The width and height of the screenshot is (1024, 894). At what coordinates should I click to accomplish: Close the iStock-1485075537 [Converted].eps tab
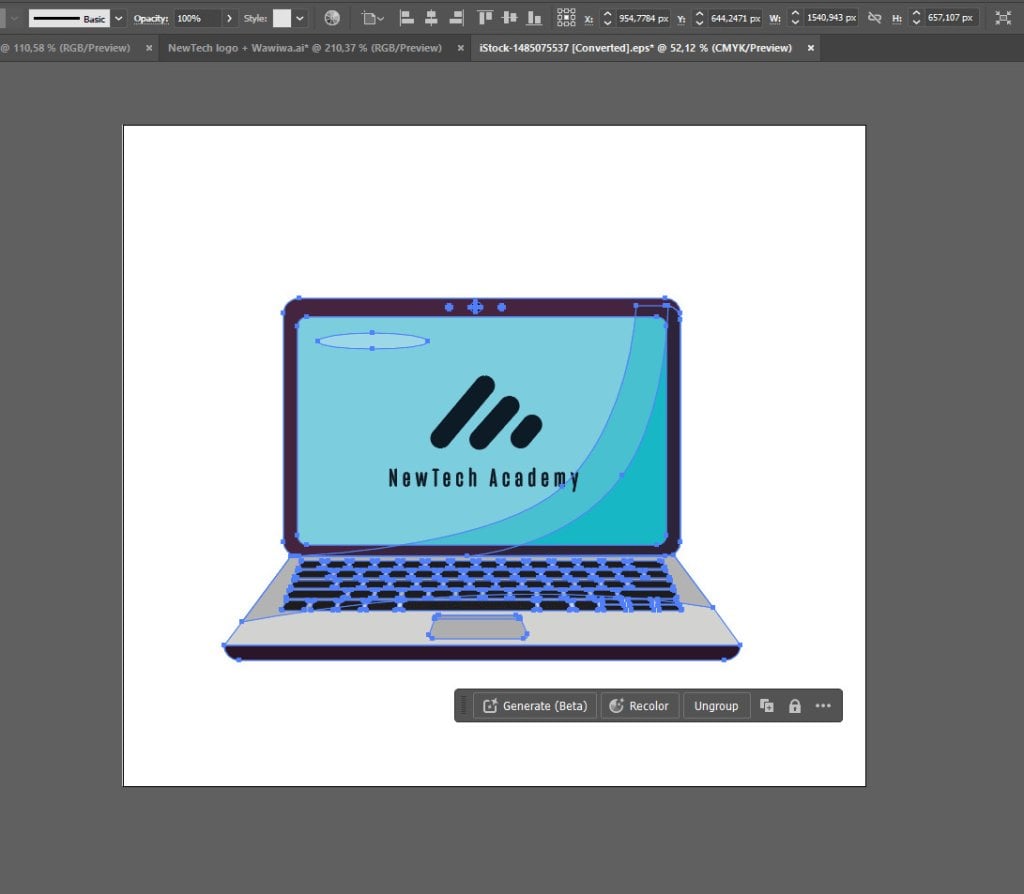pos(810,48)
